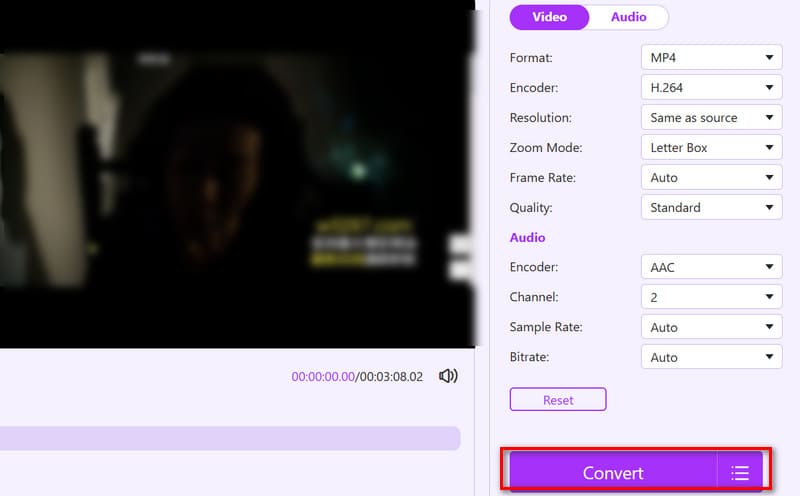Open the Sample Rate dropdown
Viewport: 800px width, 496px height.
tap(711, 327)
